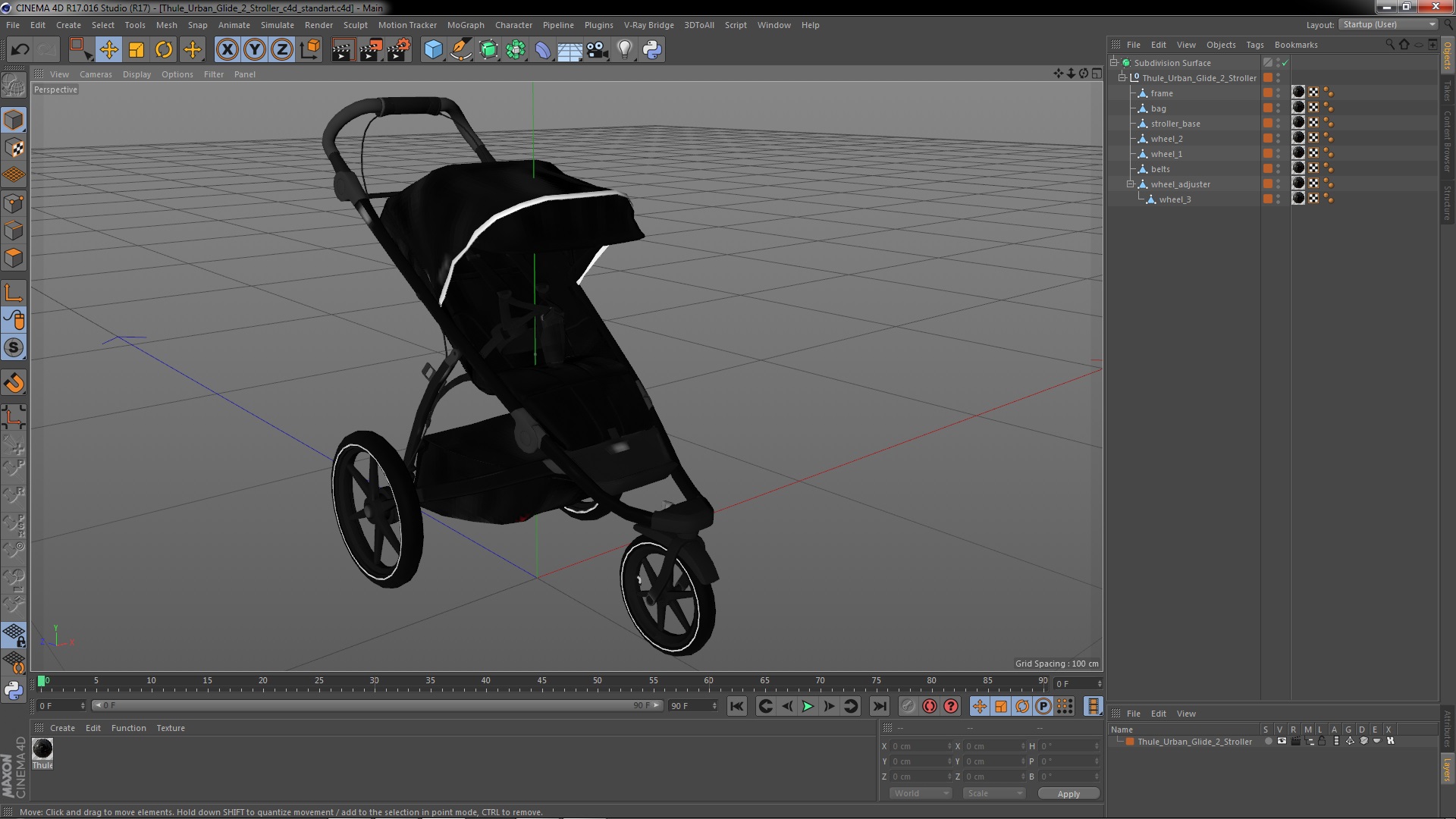The height and width of the screenshot is (819, 1456).
Task: Open the MoGraph menu
Action: click(x=466, y=25)
